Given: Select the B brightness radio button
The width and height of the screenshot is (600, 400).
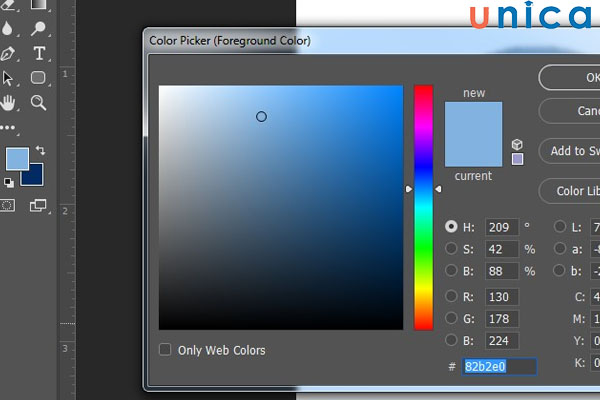Looking at the screenshot, I should pyautogui.click(x=451, y=270).
